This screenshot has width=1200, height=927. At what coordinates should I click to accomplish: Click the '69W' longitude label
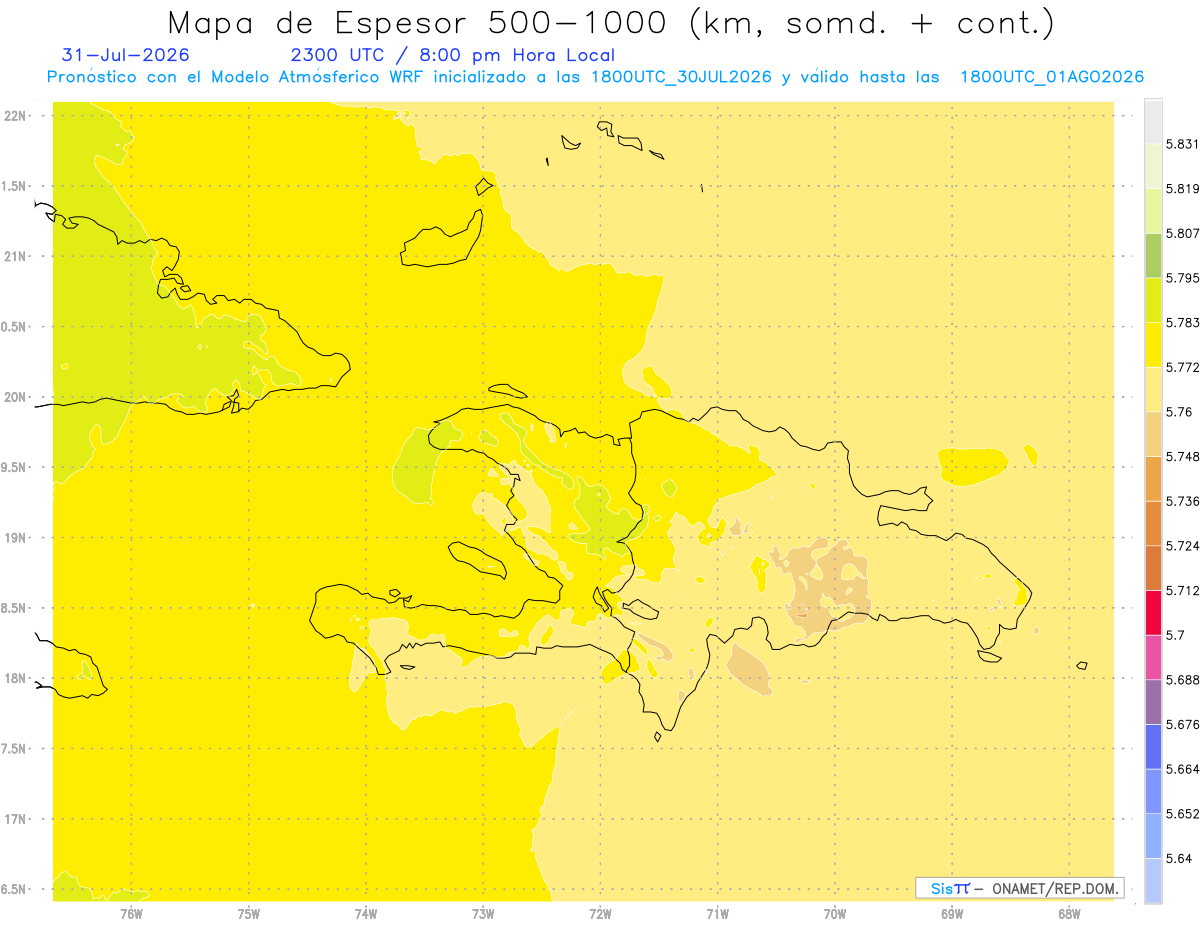951,914
